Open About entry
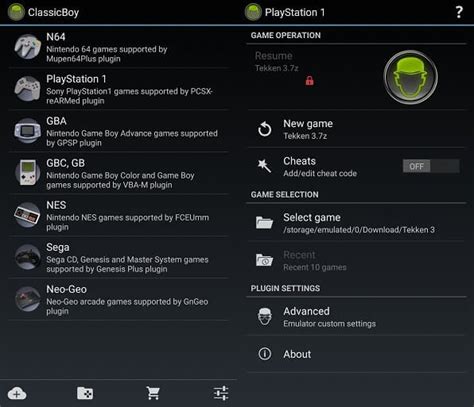Viewport: 474px width, 407px height. [356, 354]
